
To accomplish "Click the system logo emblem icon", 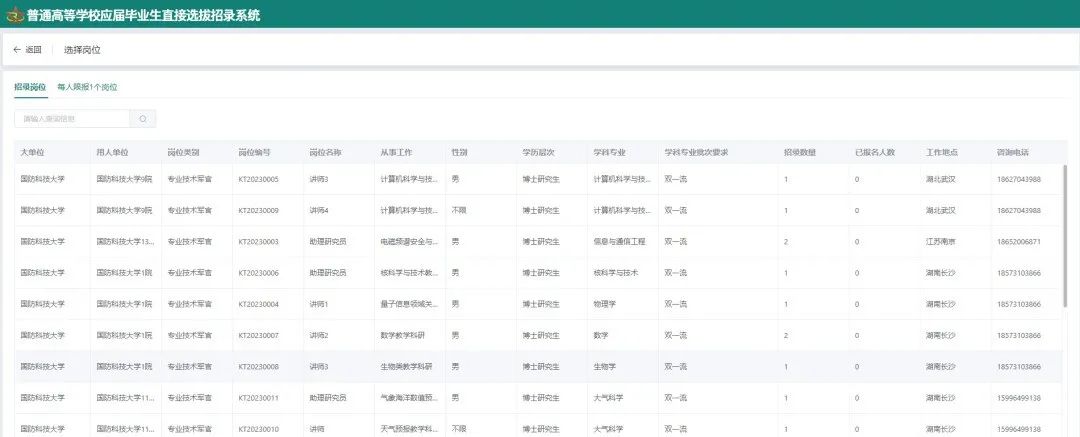I will (x=14, y=15).
